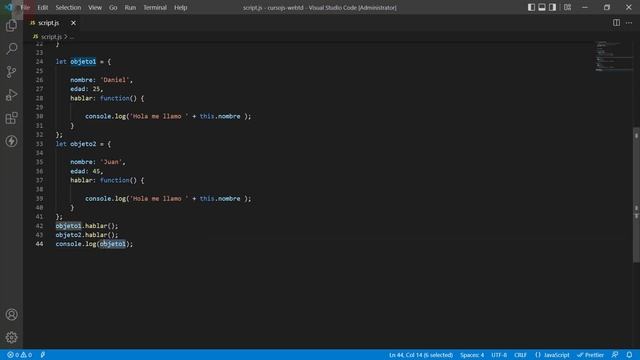Click the feedback icon in status bar
Image resolution: width=640 pixels, height=360 pixels.
coord(615,355)
